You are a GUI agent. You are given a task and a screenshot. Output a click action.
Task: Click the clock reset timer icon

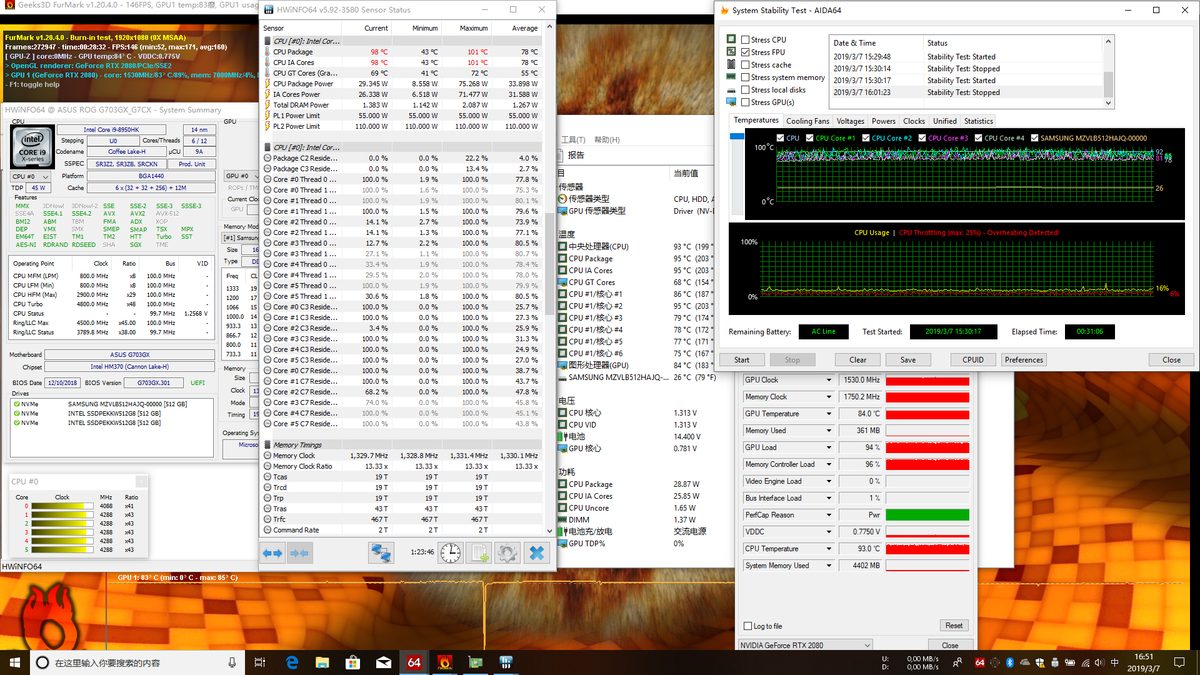pos(451,552)
